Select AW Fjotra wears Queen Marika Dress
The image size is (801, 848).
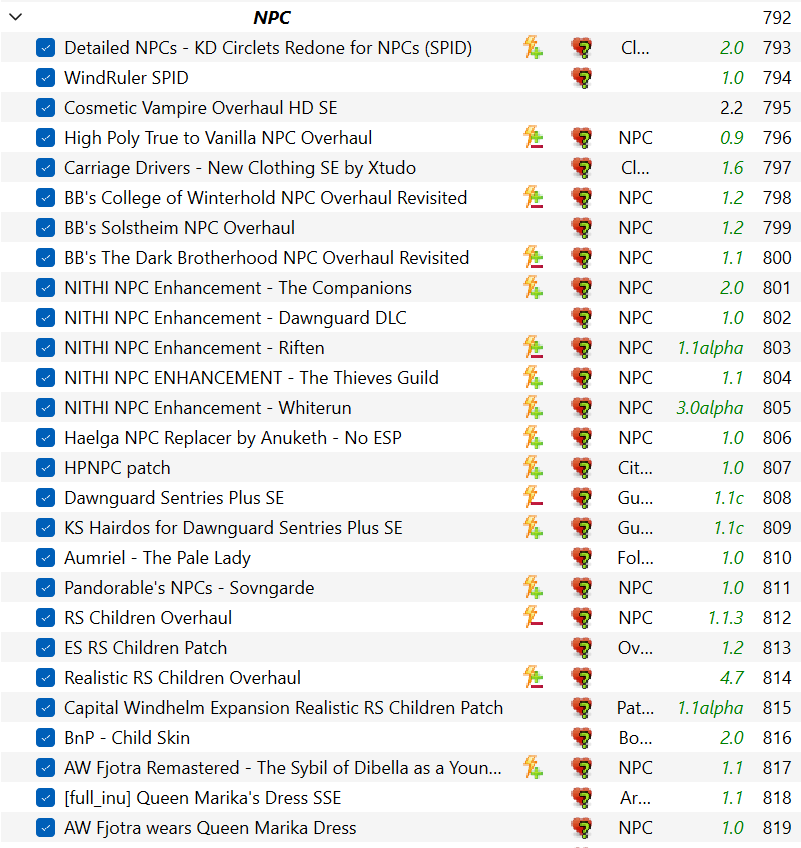210,828
